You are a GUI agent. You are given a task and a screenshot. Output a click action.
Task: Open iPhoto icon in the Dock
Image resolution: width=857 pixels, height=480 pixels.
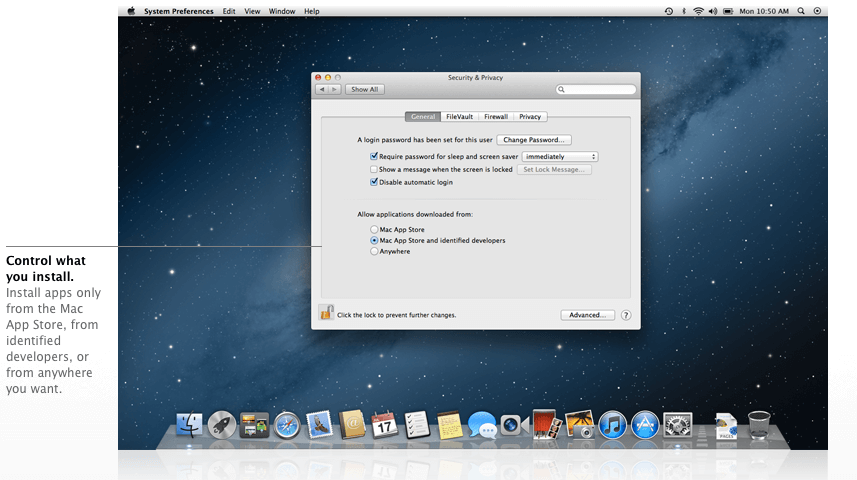tap(580, 425)
